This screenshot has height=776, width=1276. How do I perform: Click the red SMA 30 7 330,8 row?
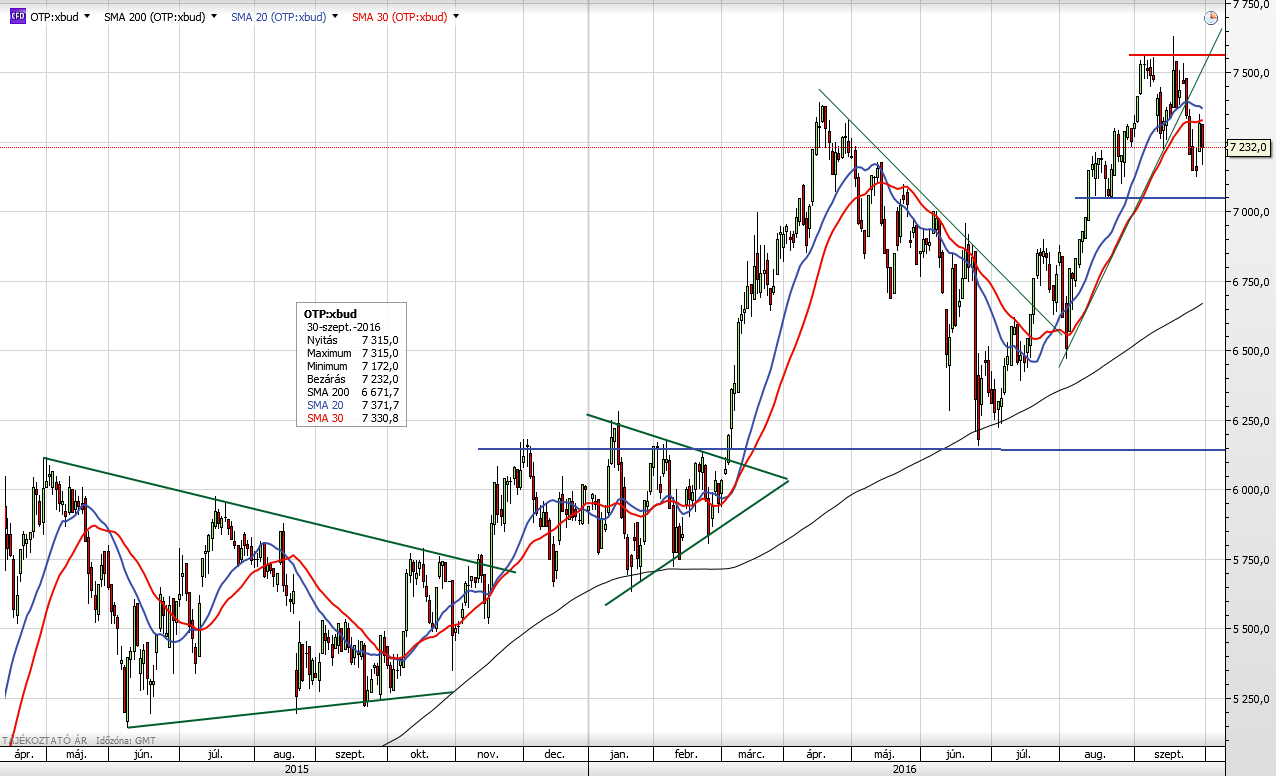click(x=352, y=418)
